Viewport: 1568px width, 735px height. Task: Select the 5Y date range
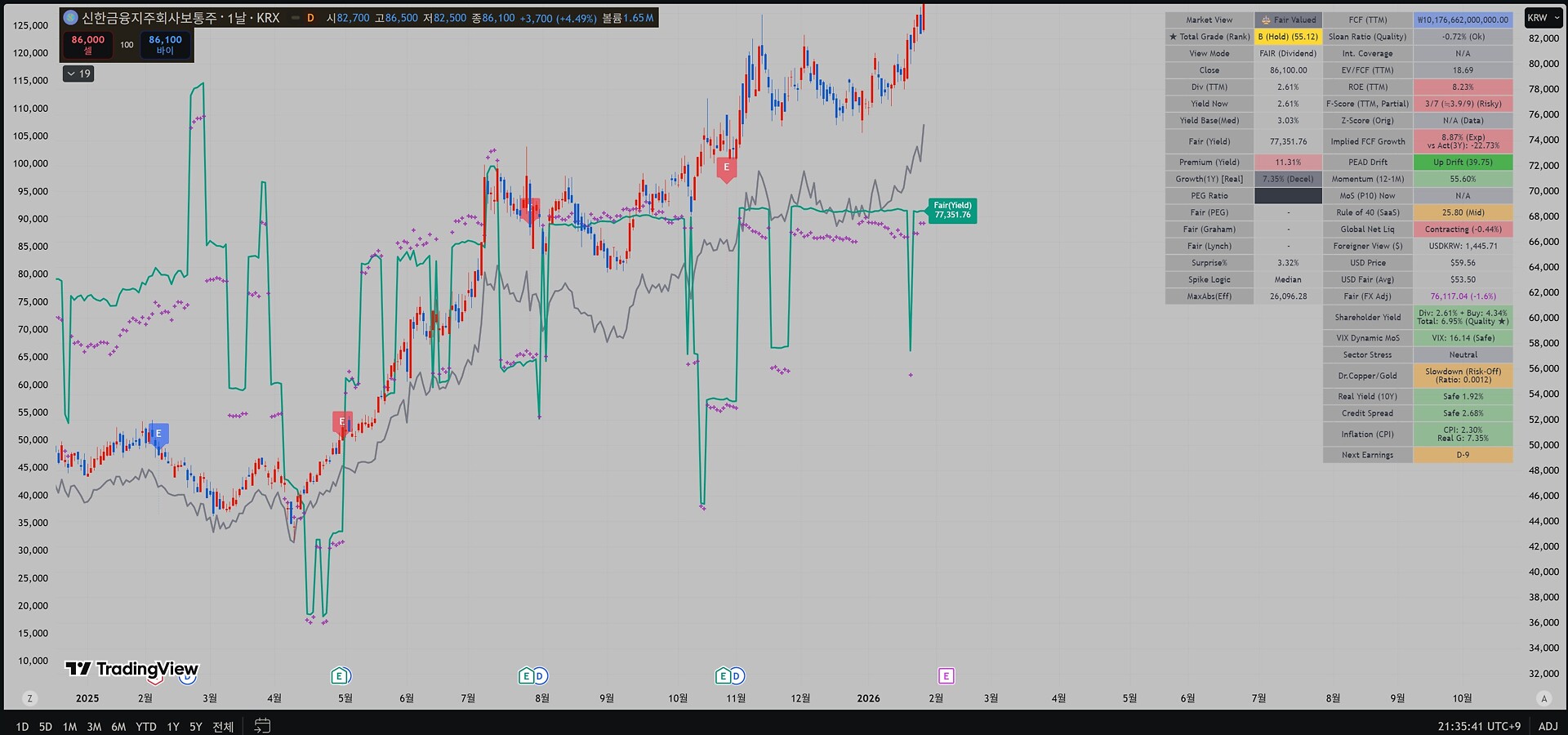click(196, 726)
